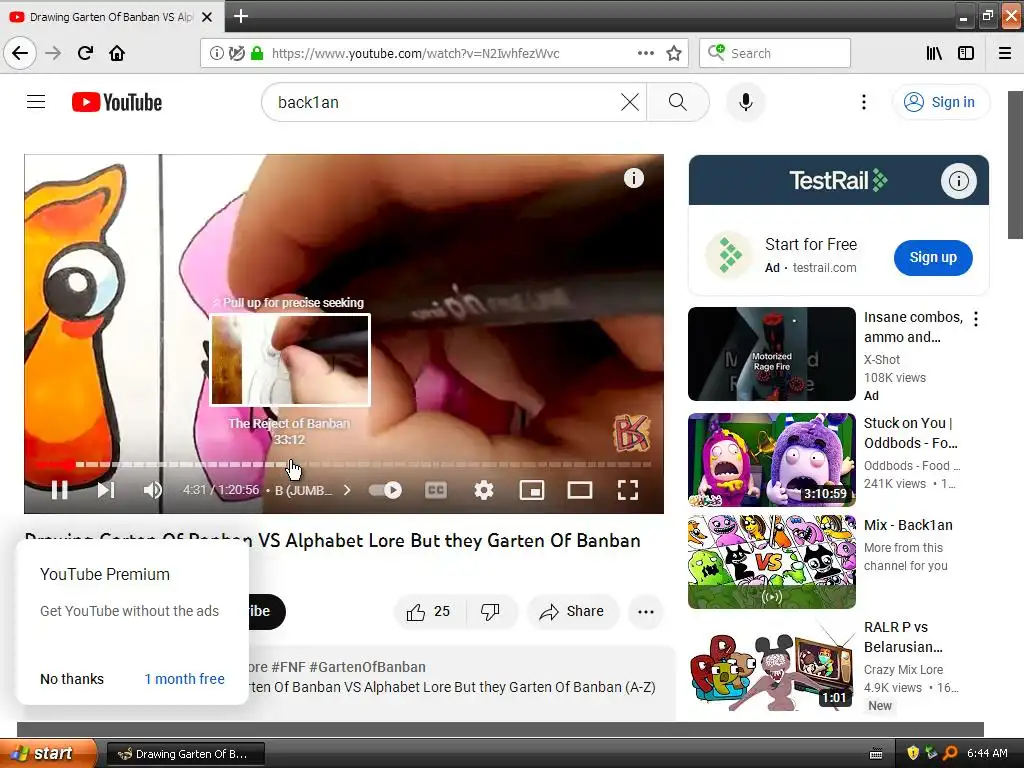Dislike the video with thumbs down
Image resolution: width=1024 pixels, height=768 pixels.
click(490, 611)
